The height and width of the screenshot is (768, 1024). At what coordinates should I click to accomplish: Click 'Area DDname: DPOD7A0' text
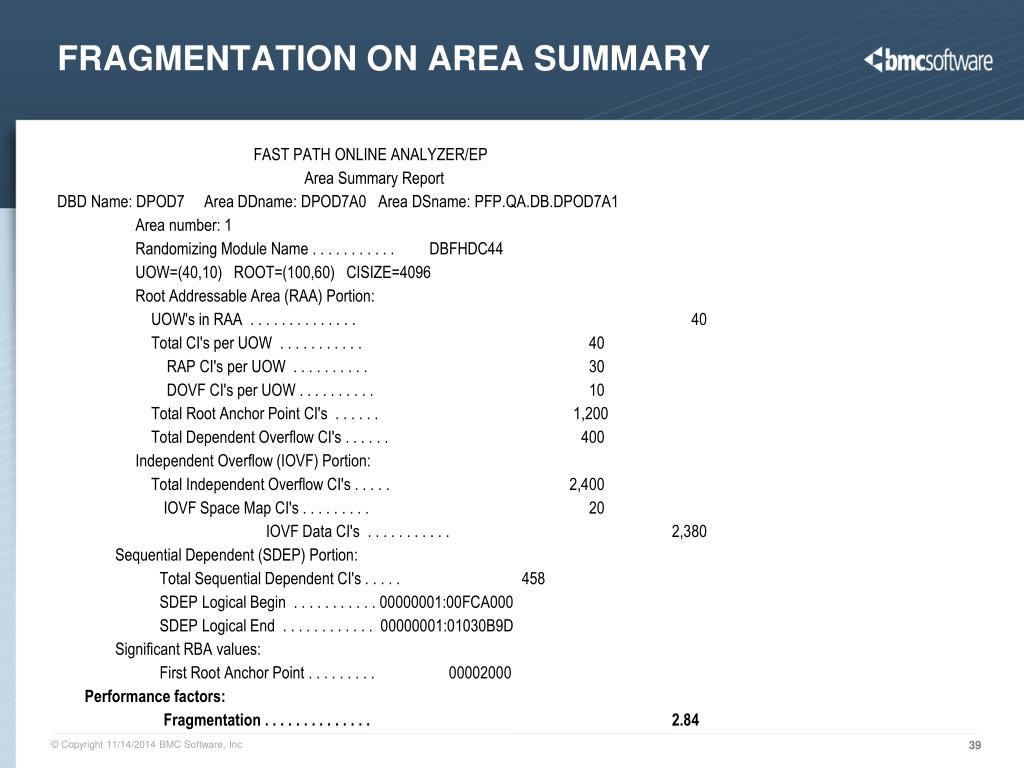click(285, 202)
